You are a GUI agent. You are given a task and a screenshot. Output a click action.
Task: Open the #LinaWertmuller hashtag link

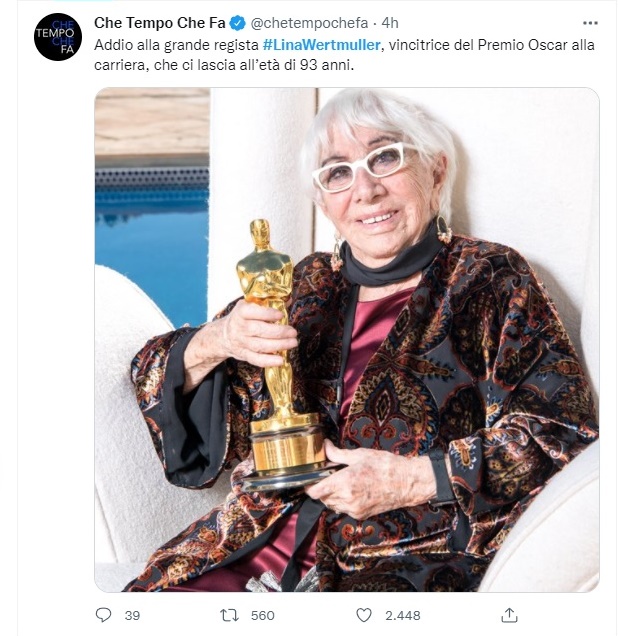pos(322,45)
